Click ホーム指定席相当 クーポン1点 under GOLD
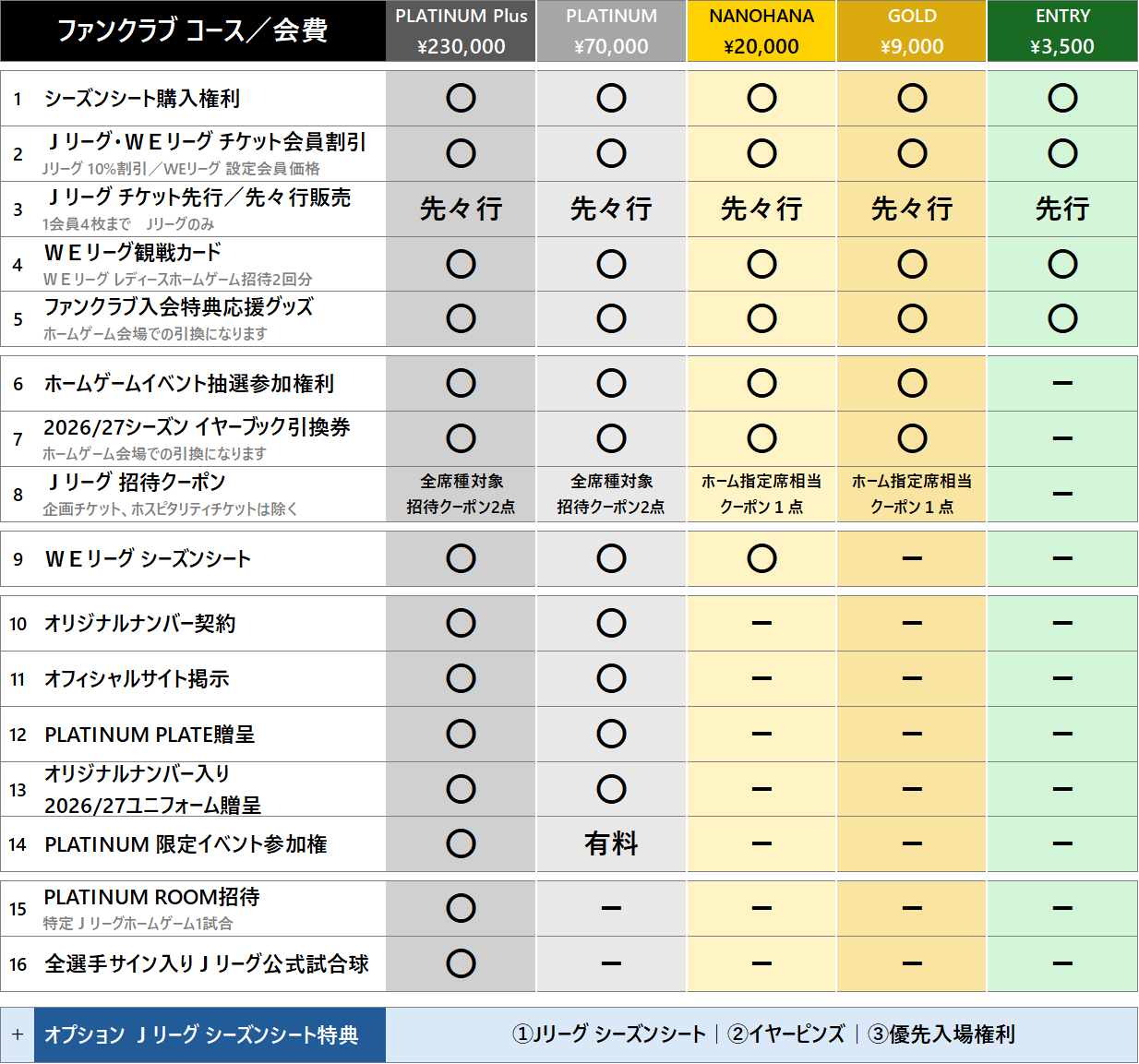This screenshot has height=1064, width=1139. pos(912,494)
